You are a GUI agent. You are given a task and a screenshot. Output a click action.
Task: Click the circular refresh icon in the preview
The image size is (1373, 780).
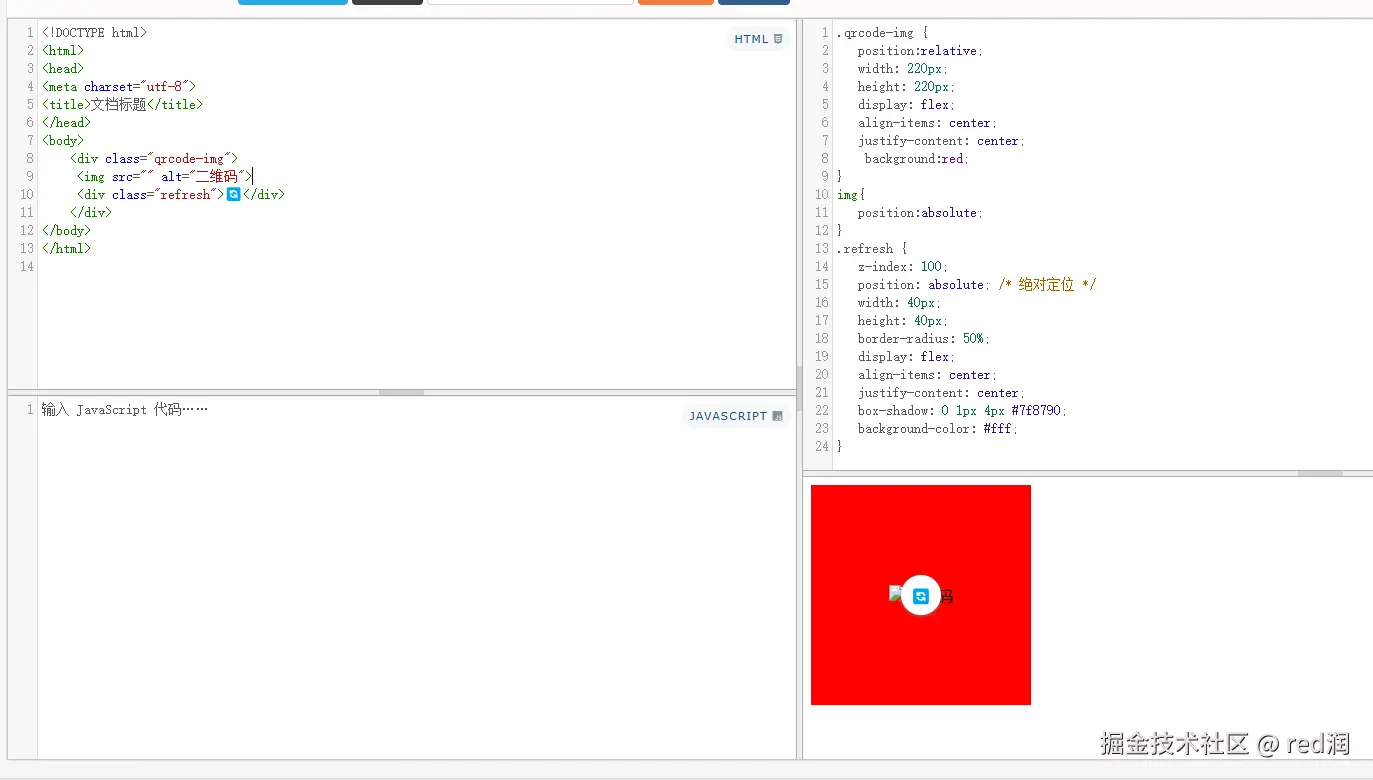click(921, 596)
